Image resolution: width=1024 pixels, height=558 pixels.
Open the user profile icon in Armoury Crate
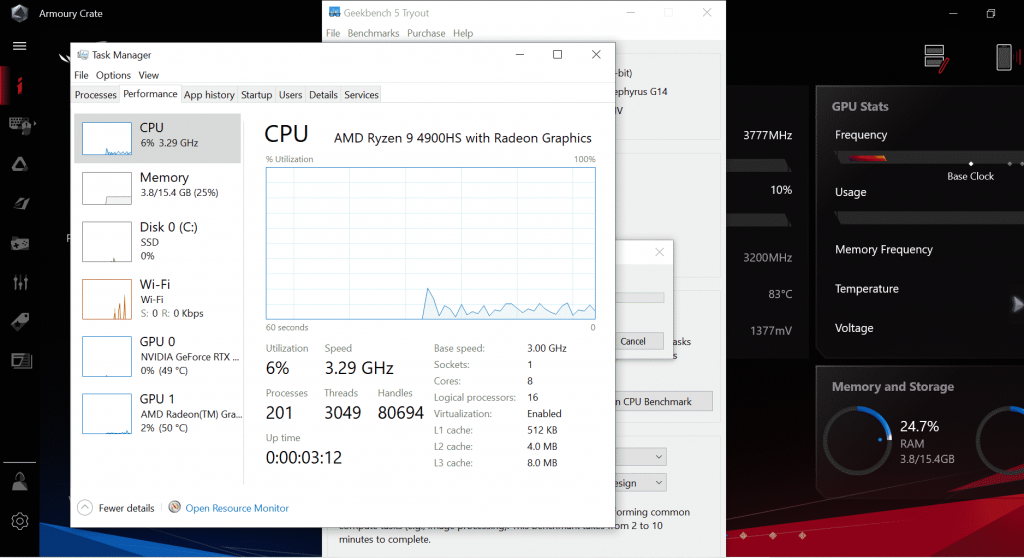coord(20,482)
